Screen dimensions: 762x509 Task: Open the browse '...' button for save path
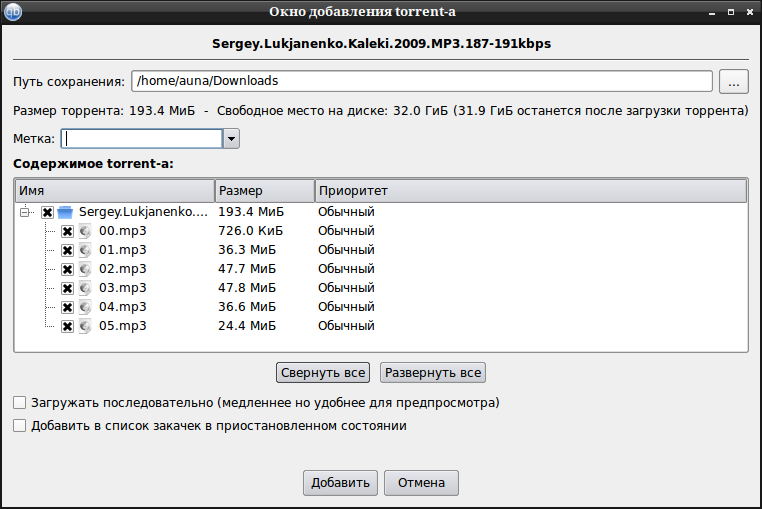[734, 81]
